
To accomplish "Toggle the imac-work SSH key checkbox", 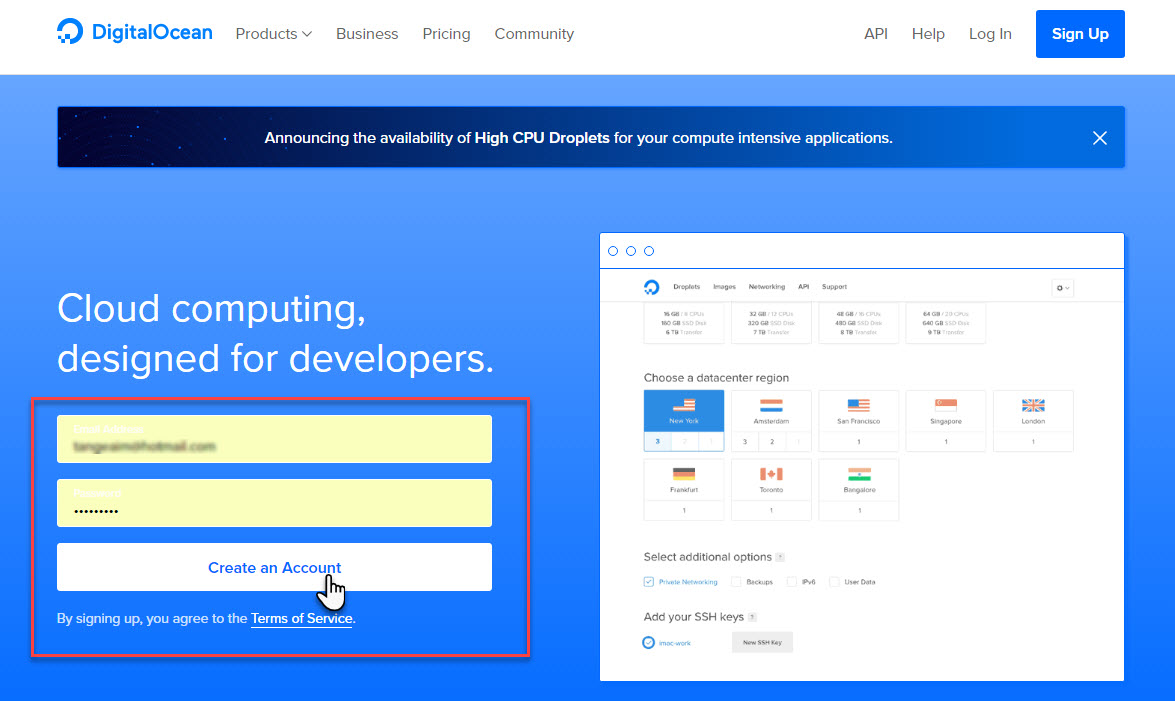I will click(649, 643).
